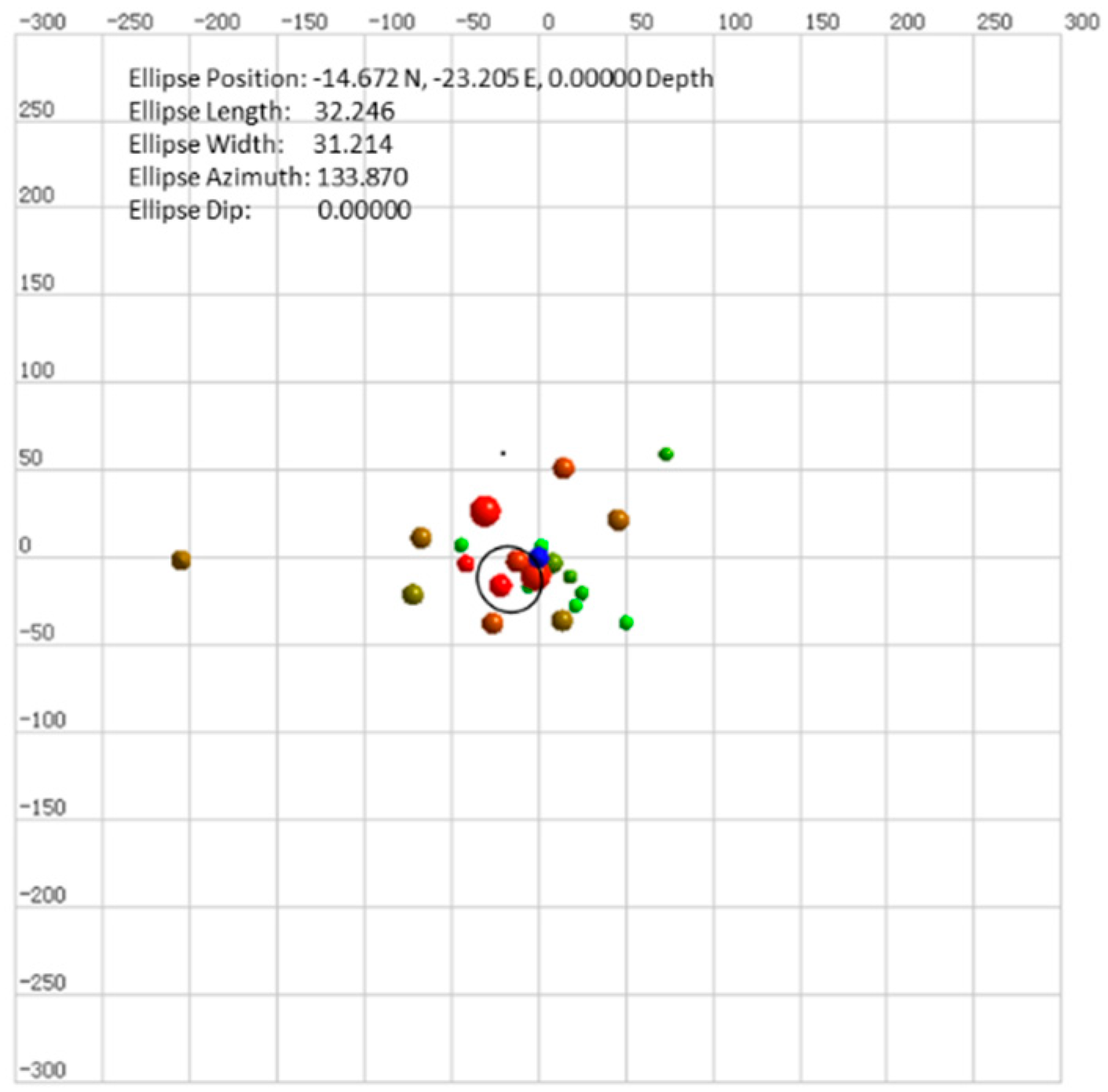This screenshot has height=1092, width=1108.
Task: Select the topmost orange sphere near the 50 gridline
Action: 563,468
